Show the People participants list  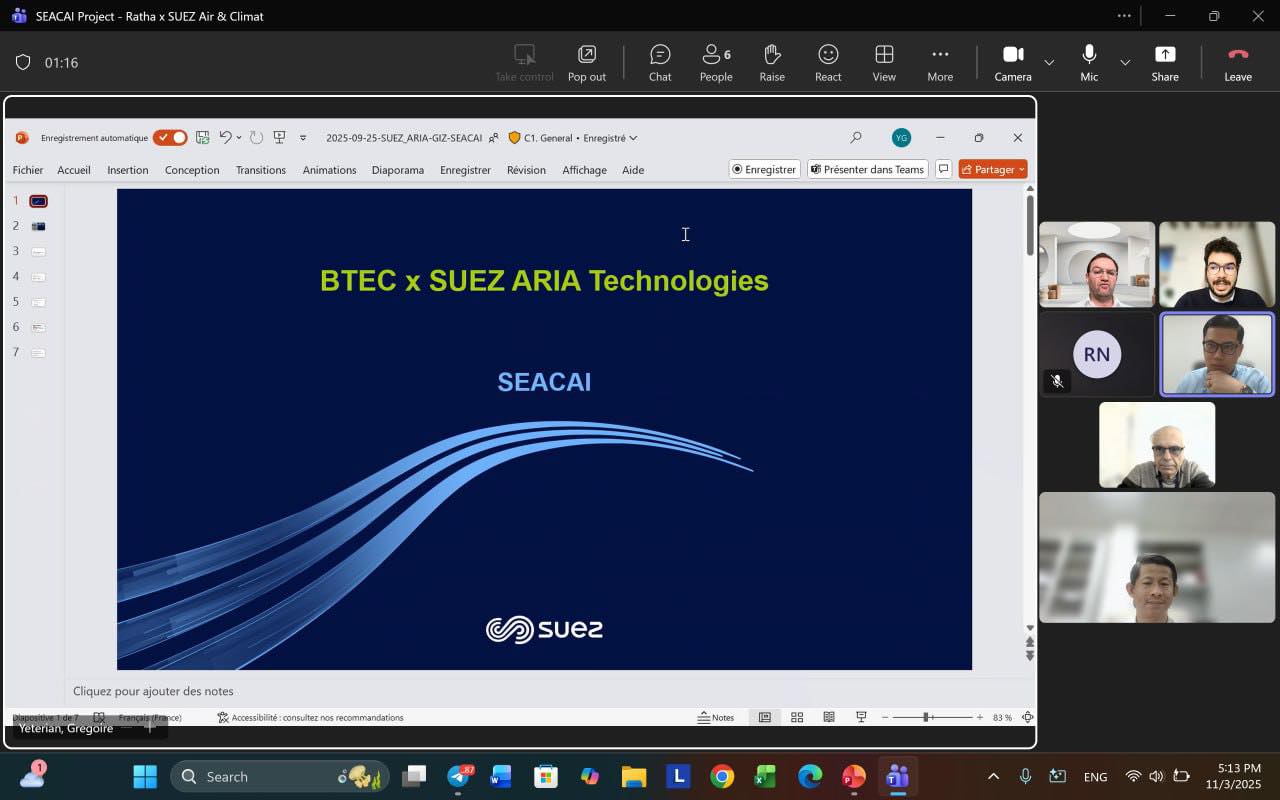(x=715, y=62)
